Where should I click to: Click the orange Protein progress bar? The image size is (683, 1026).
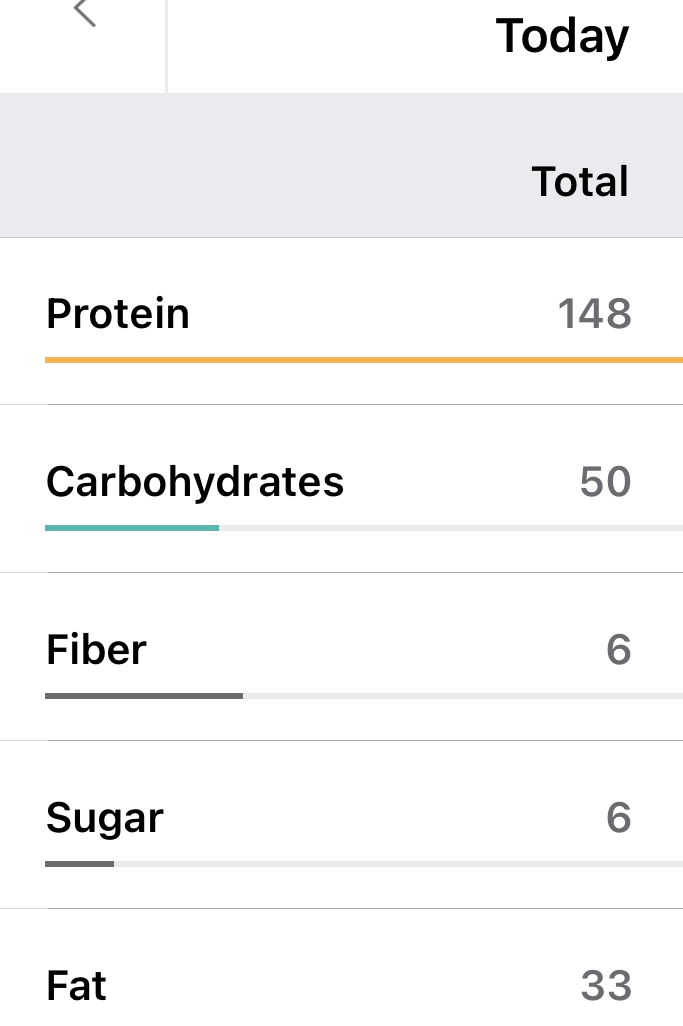(364, 359)
